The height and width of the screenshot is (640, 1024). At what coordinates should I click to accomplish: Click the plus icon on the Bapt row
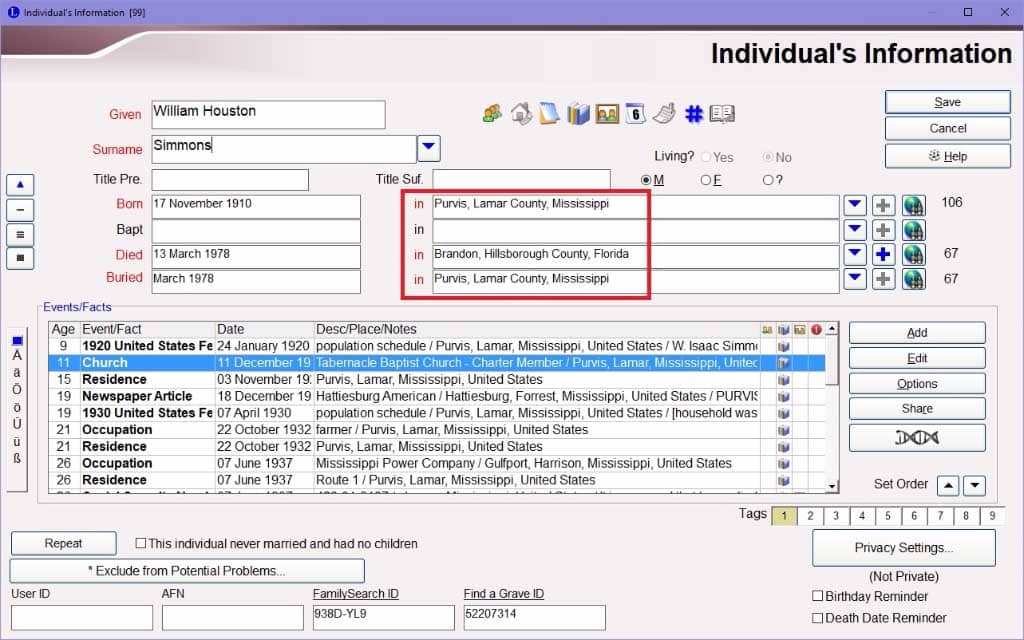[x=883, y=230]
